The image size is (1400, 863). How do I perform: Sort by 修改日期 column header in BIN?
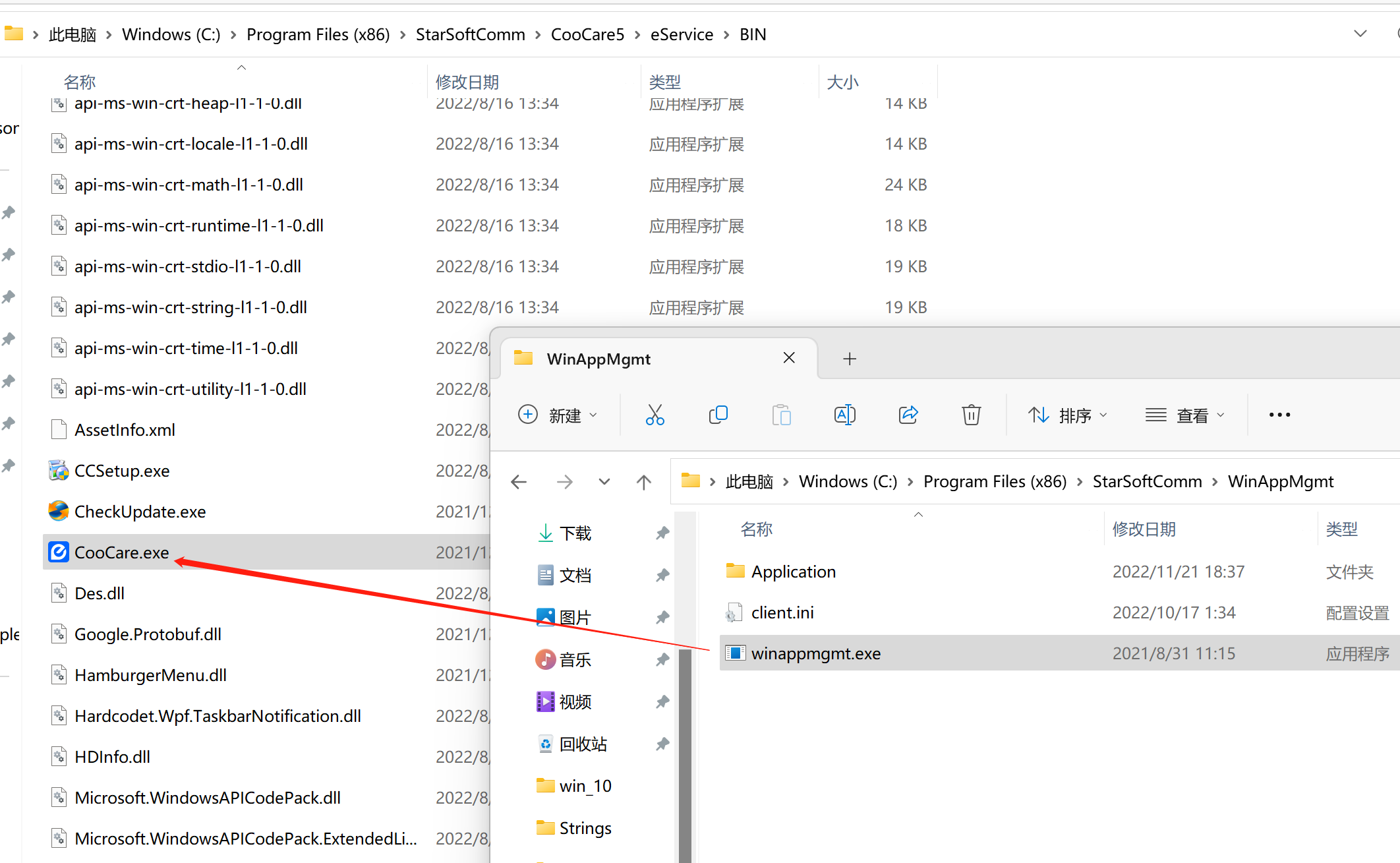pyautogui.click(x=467, y=82)
